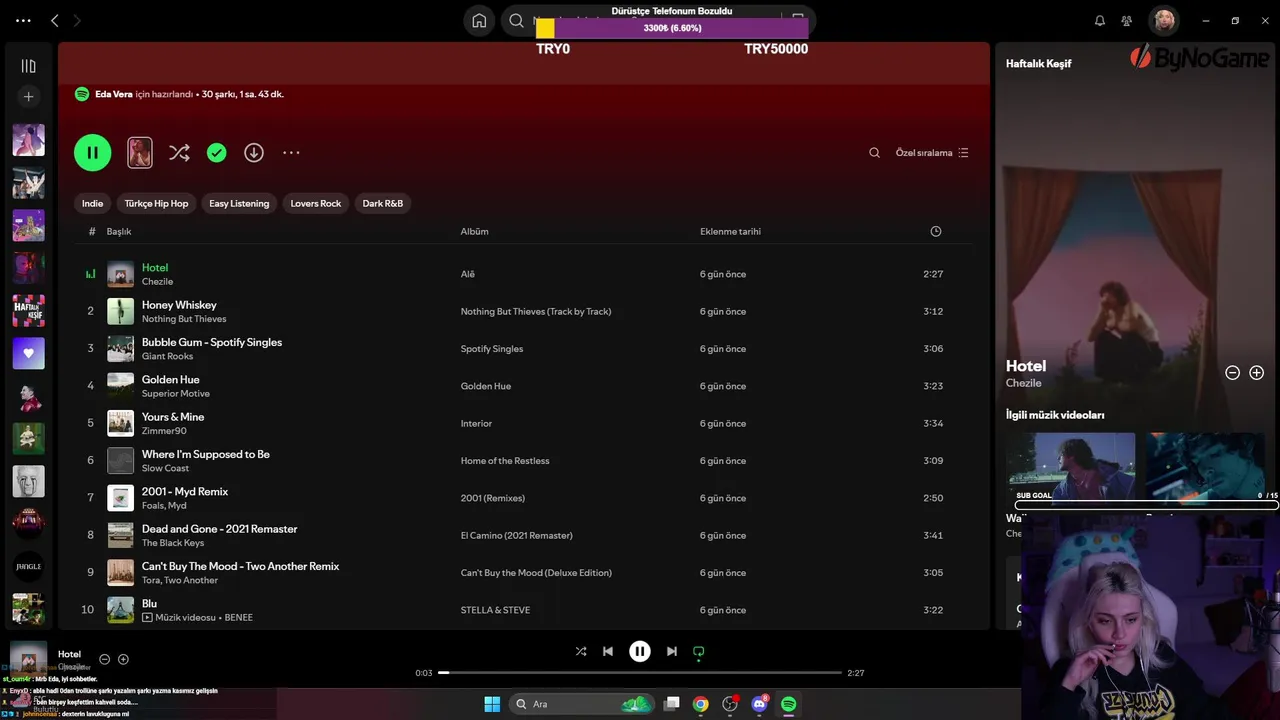The image size is (1280, 720).
Task: Click the playlist preview cover next to pause
Action: tap(140, 153)
